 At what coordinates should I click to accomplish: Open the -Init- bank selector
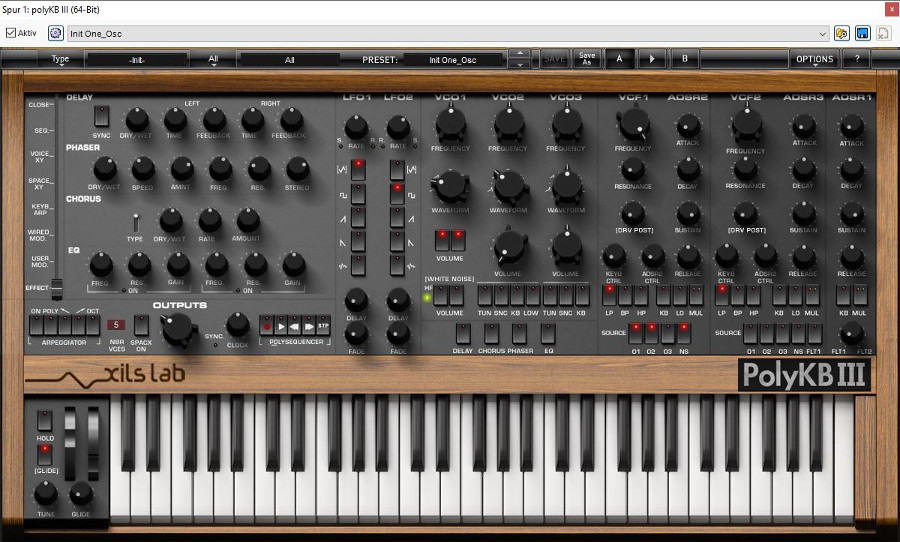click(x=137, y=60)
